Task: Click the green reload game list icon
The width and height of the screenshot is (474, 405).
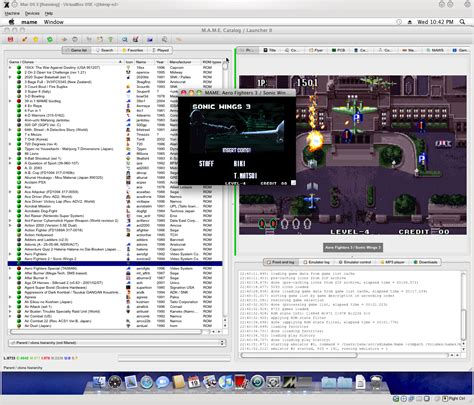Action: (x=50, y=39)
